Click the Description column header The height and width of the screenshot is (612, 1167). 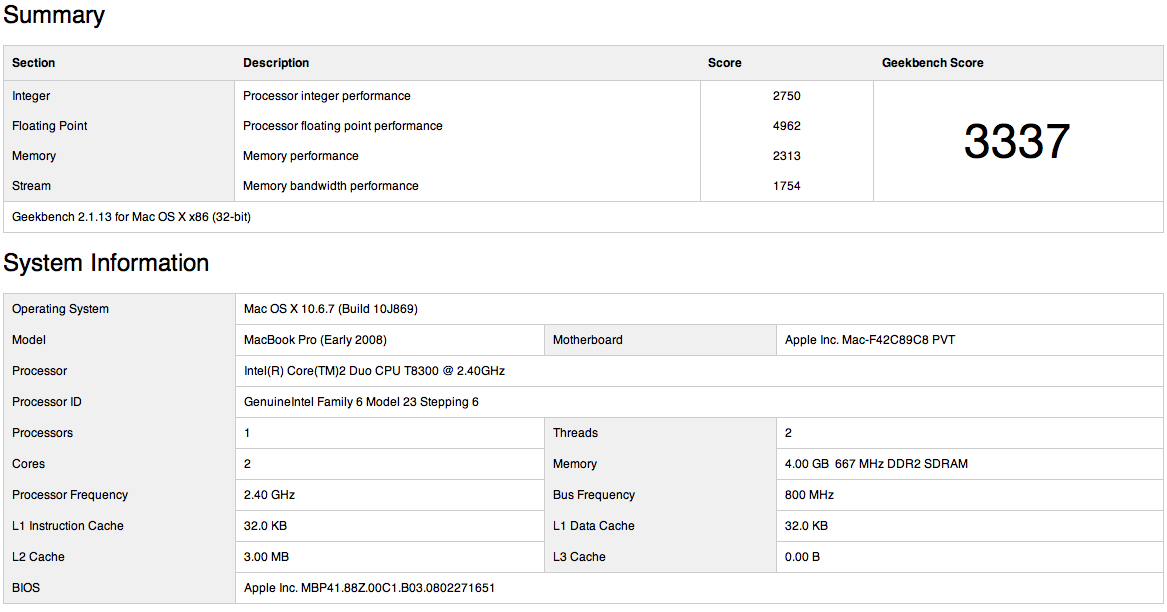tap(276, 63)
